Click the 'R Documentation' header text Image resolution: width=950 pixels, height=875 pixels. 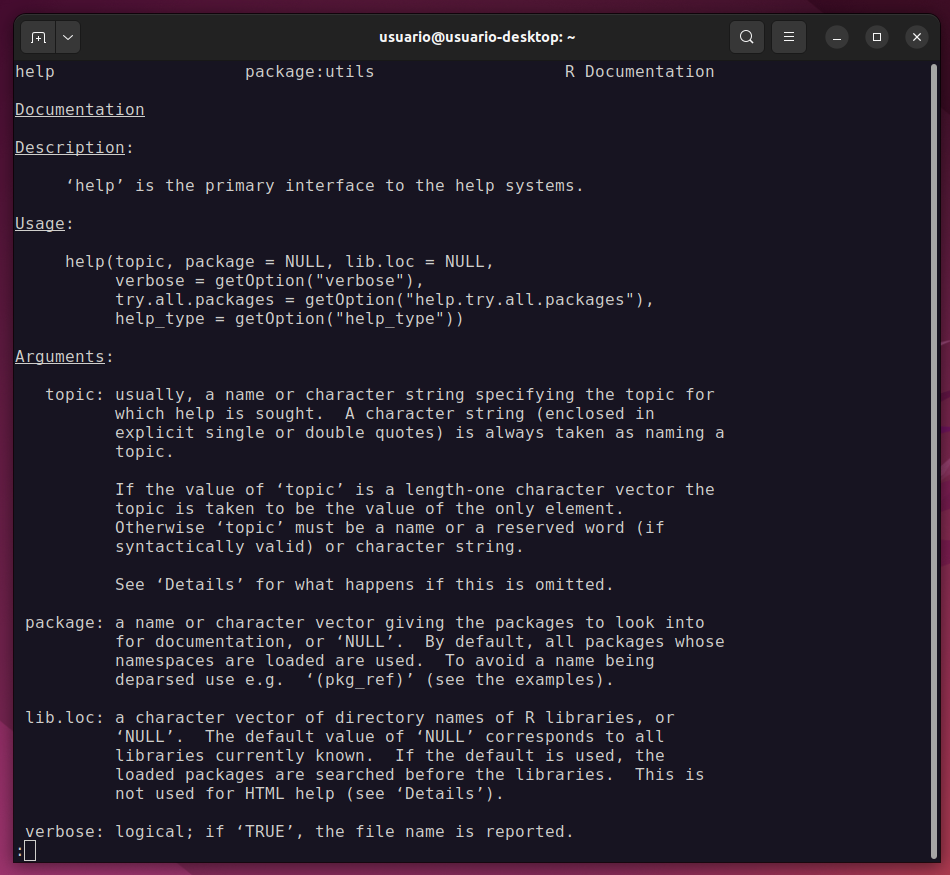(x=639, y=72)
